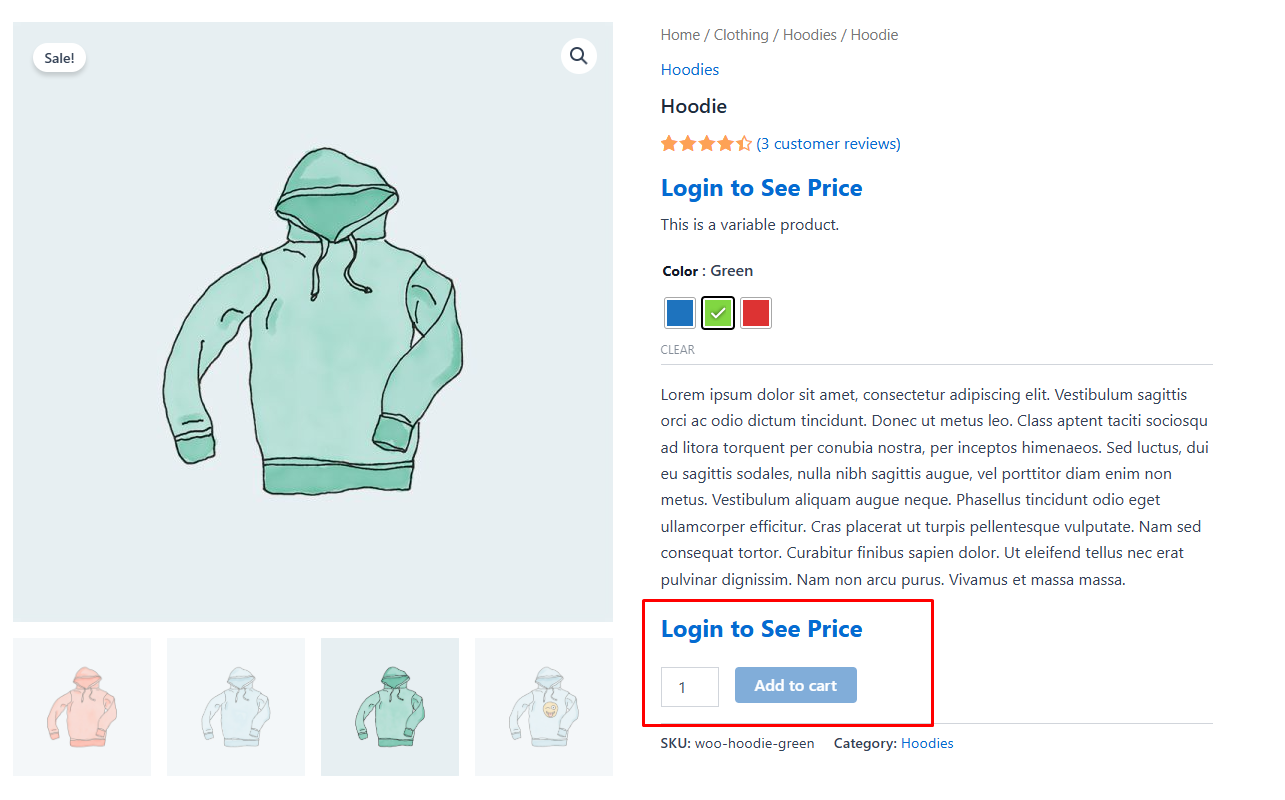Click the first orange rating star
The width and height of the screenshot is (1285, 800).
667,143
